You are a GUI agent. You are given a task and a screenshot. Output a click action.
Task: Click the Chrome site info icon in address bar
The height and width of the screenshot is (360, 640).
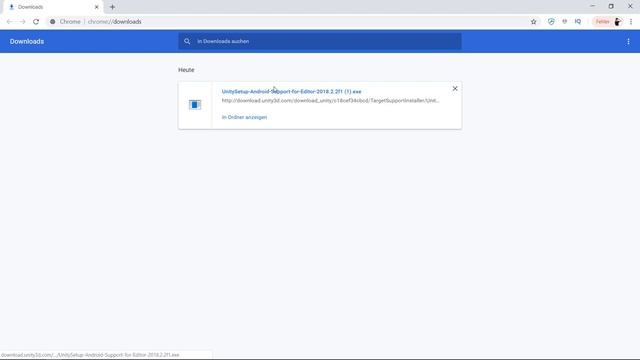[53, 22]
